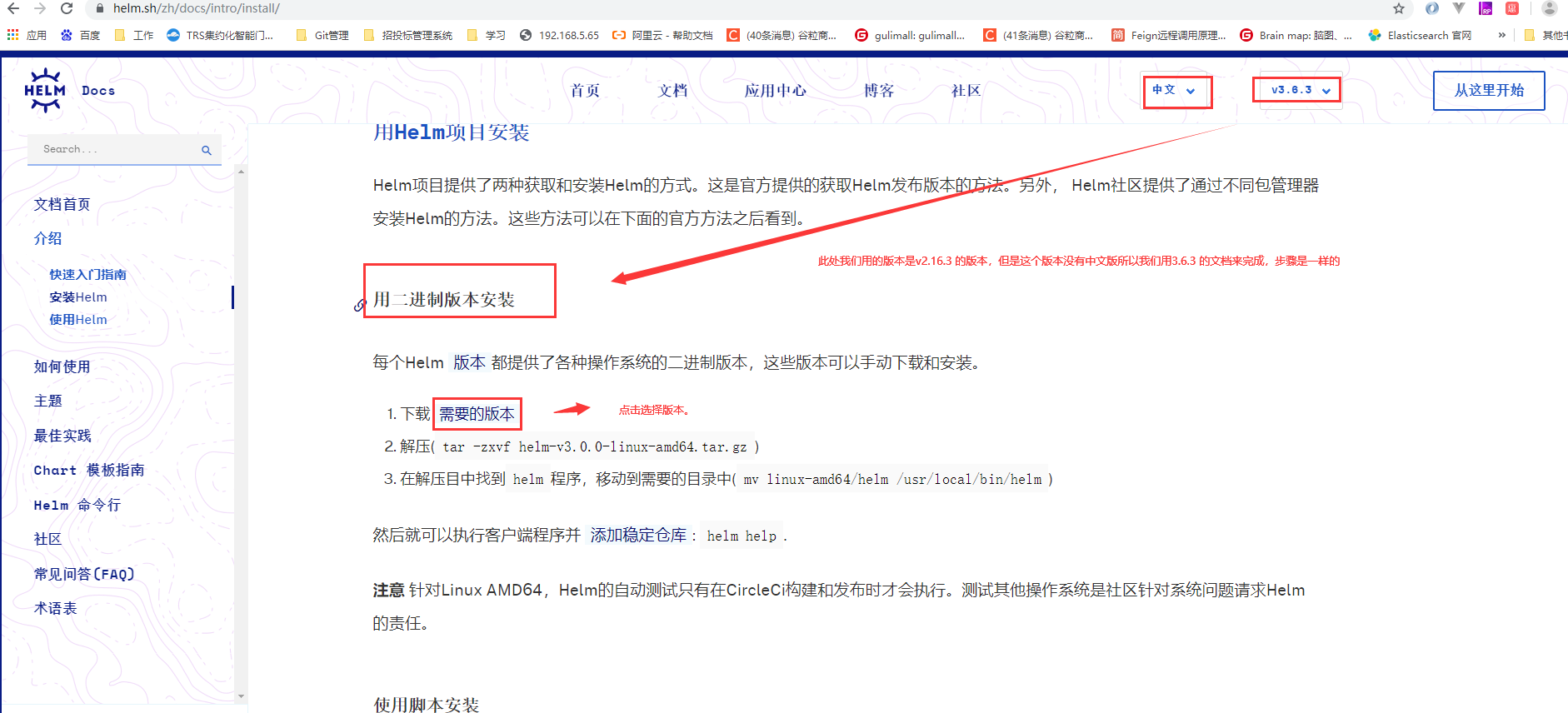Open the 社区 nav item in the header
Screen dimensions: 1568x713
(966, 90)
